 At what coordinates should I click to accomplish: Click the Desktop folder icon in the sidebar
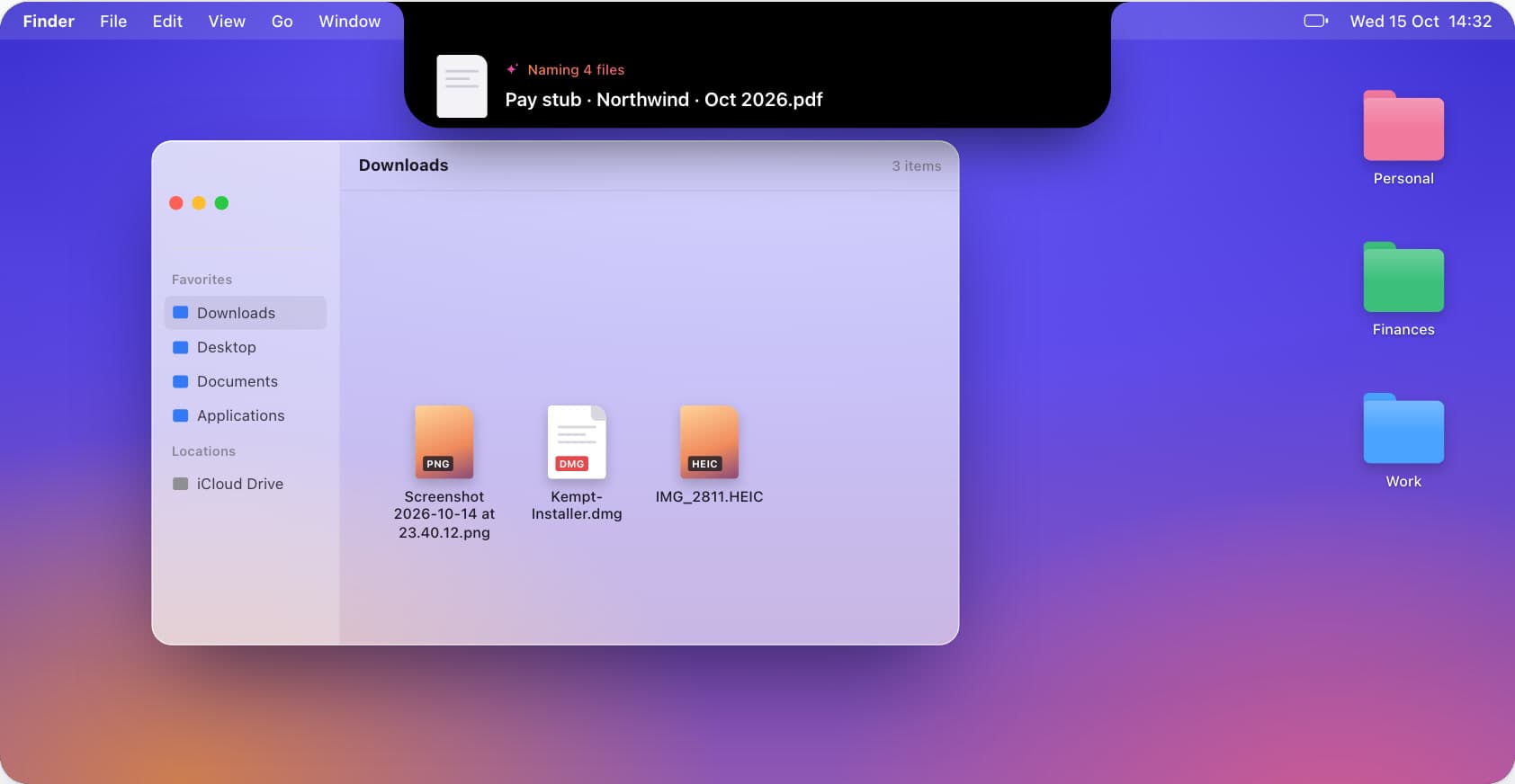[x=180, y=347]
